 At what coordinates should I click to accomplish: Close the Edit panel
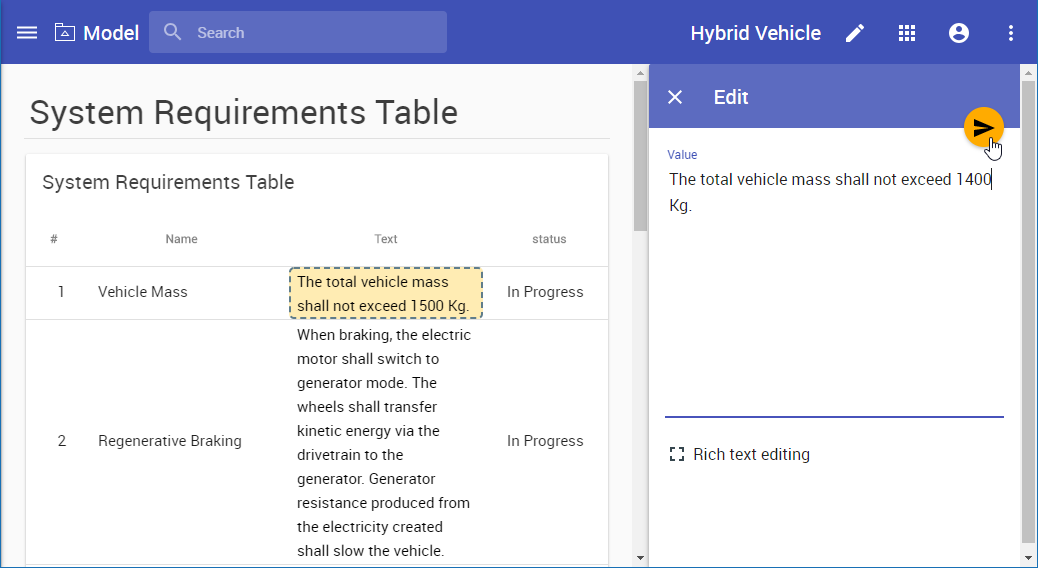coord(675,97)
